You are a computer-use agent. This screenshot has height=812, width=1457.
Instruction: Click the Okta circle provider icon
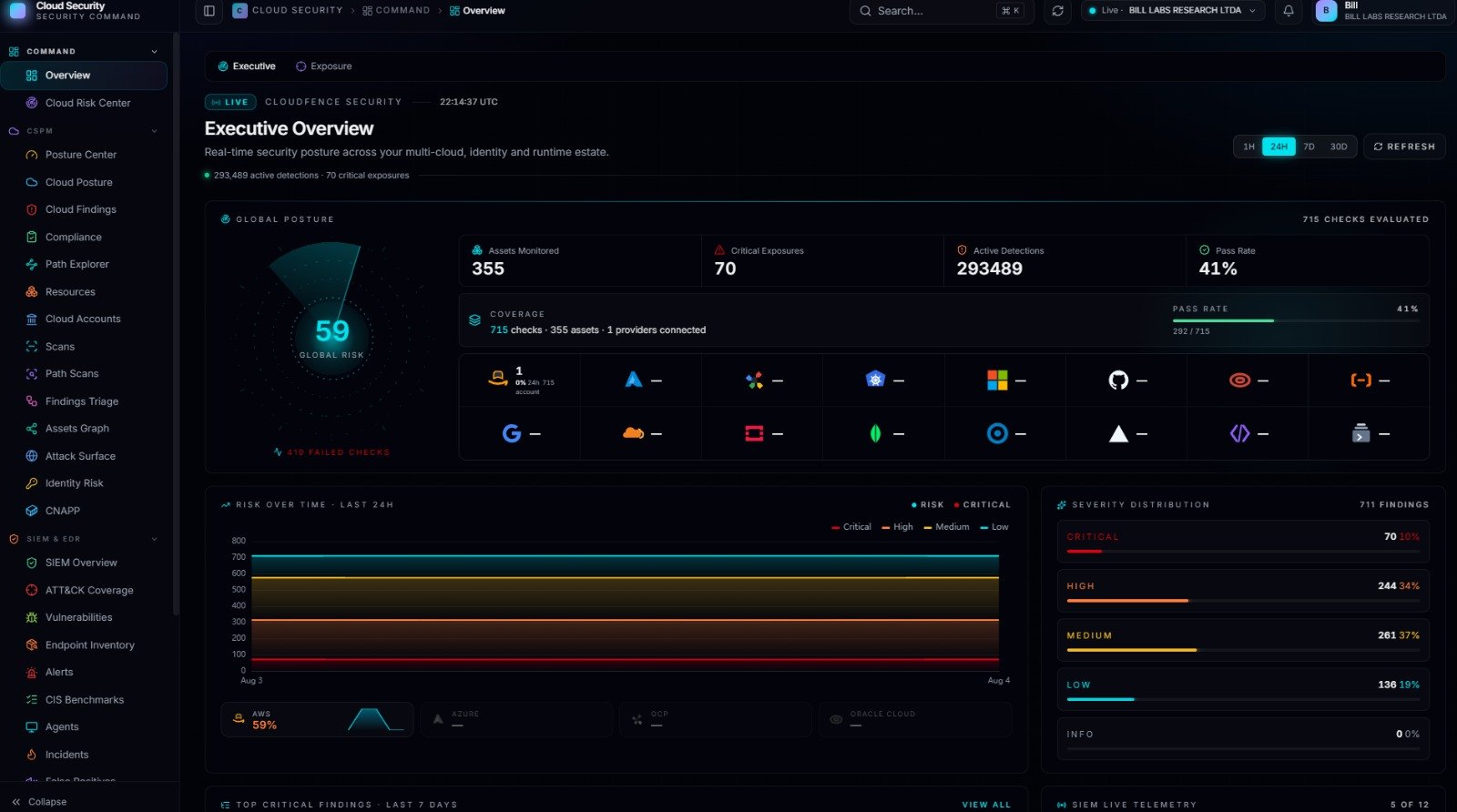997,433
